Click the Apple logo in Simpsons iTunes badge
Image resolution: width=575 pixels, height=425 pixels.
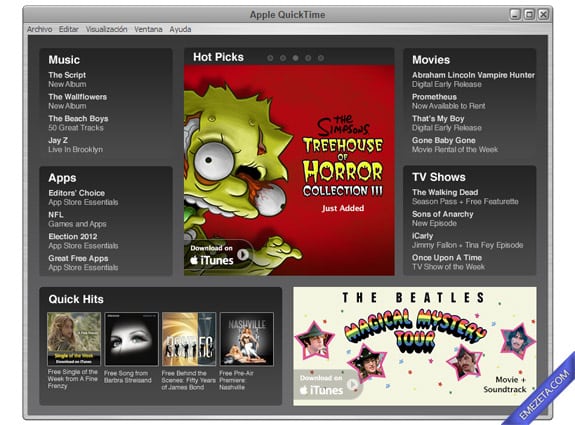194,260
